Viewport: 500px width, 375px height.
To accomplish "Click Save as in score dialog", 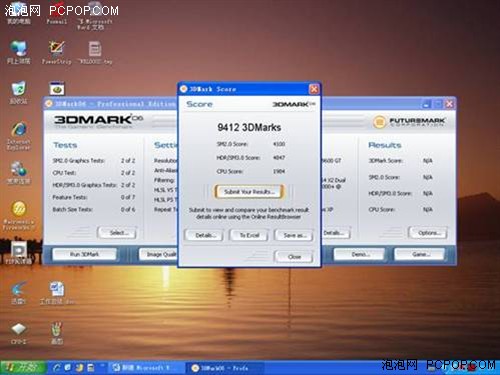I will [x=294, y=235].
